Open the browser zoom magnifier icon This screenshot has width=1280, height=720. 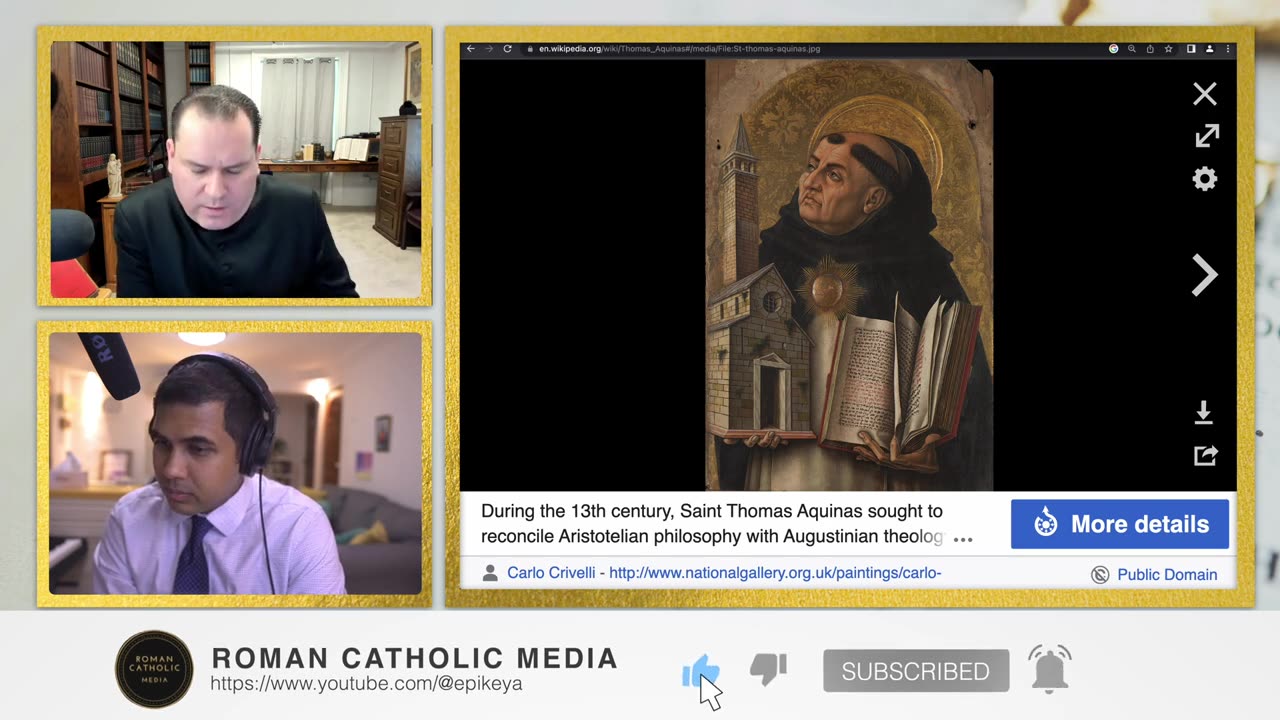1132,49
